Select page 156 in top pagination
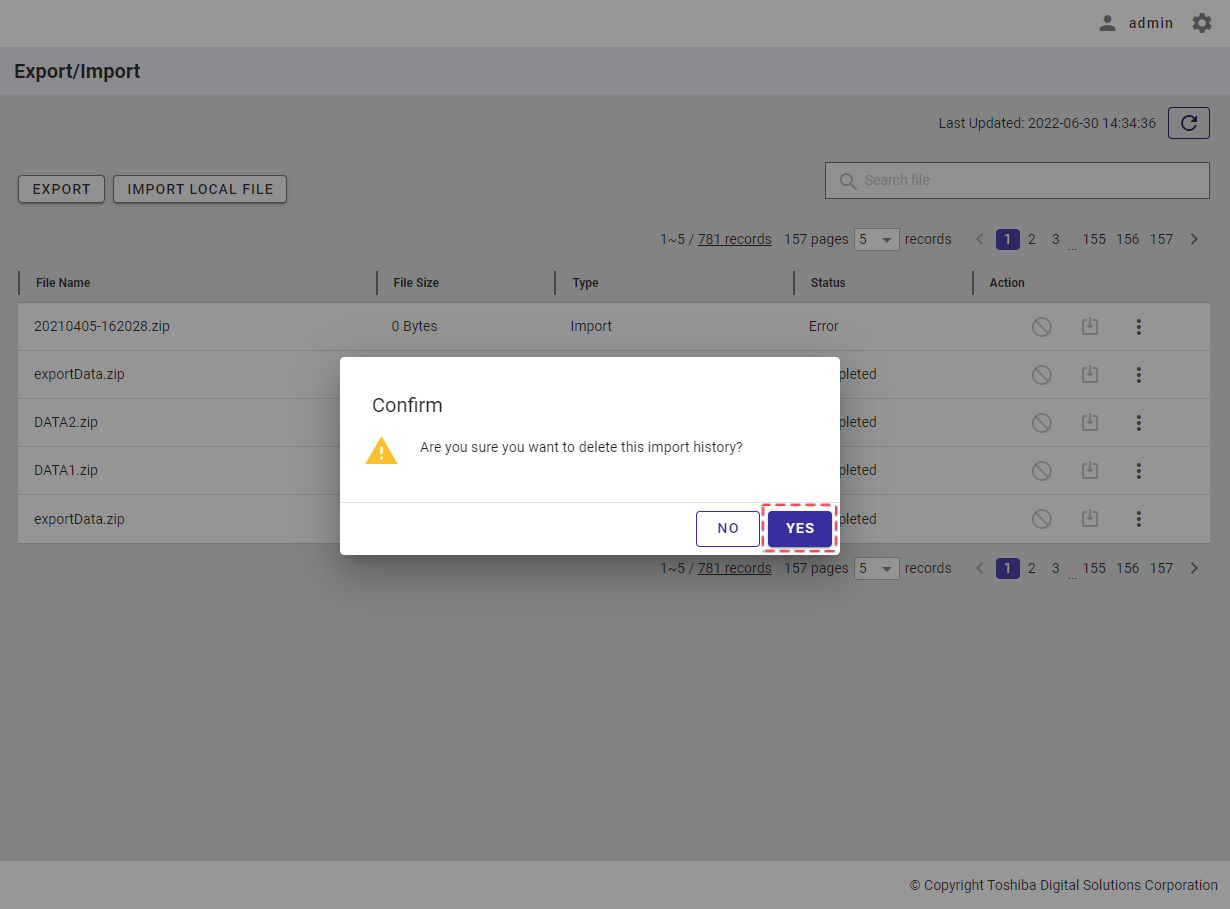This screenshot has width=1230, height=909. click(x=1128, y=239)
